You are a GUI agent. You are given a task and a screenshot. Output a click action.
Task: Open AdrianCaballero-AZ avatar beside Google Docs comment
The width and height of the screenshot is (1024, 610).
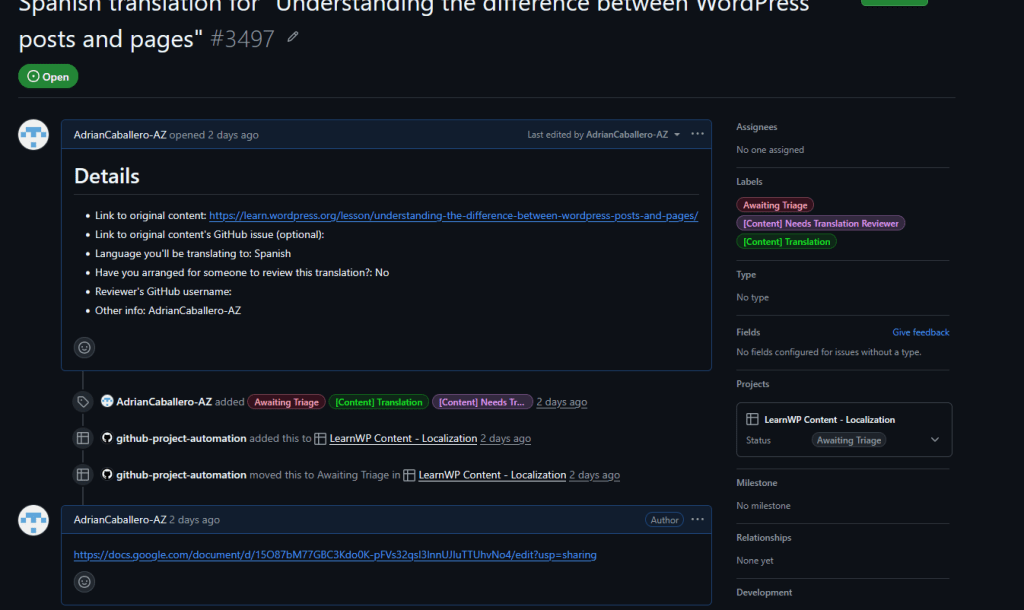(x=33, y=520)
